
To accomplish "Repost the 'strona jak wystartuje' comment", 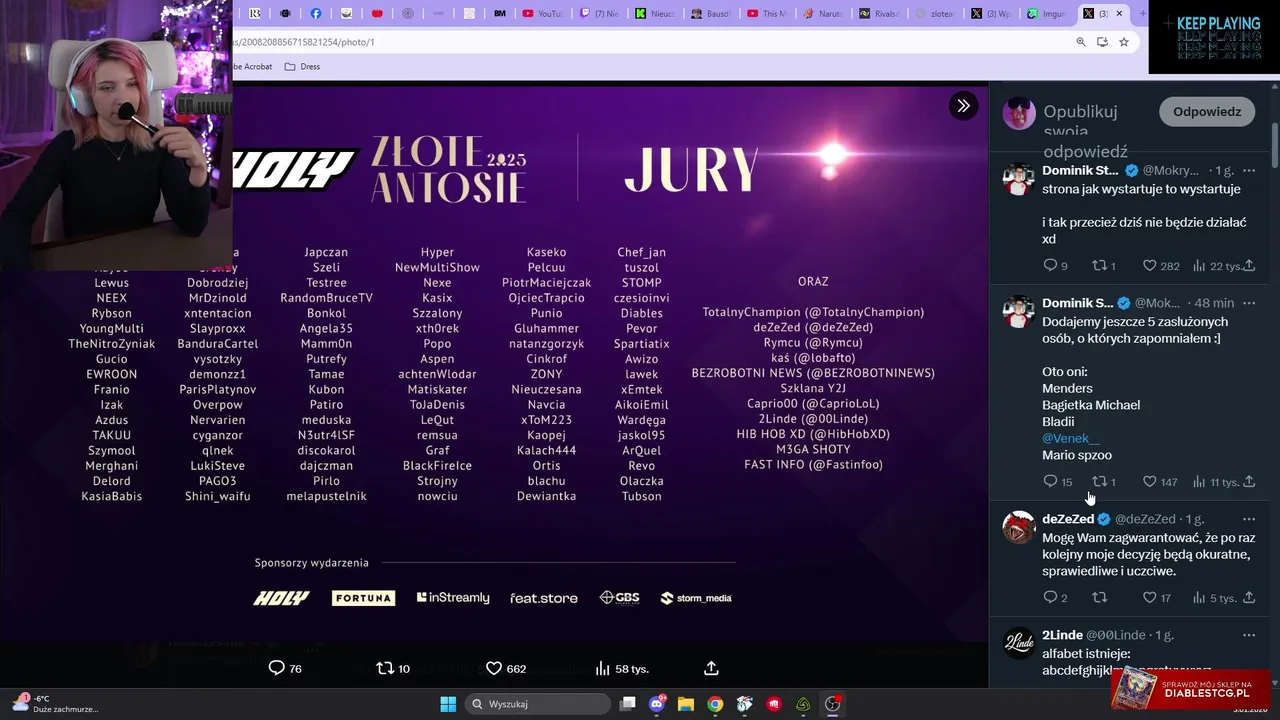I will 1103,266.
